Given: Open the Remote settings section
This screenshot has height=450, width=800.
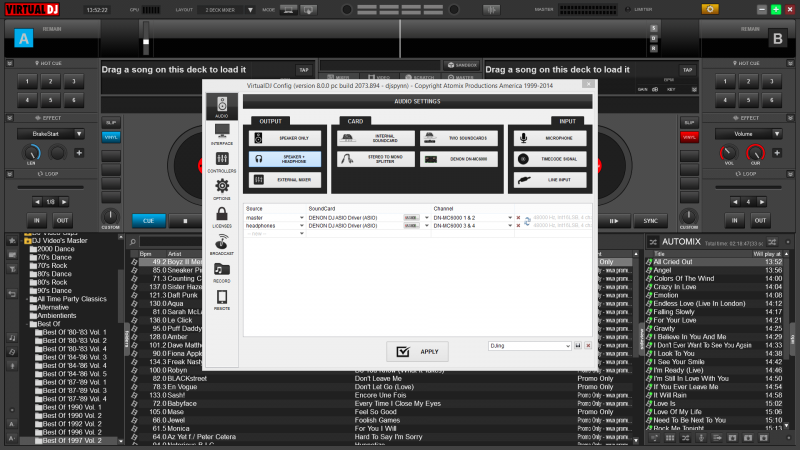Looking at the screenshot, I should tap(221, 299).
